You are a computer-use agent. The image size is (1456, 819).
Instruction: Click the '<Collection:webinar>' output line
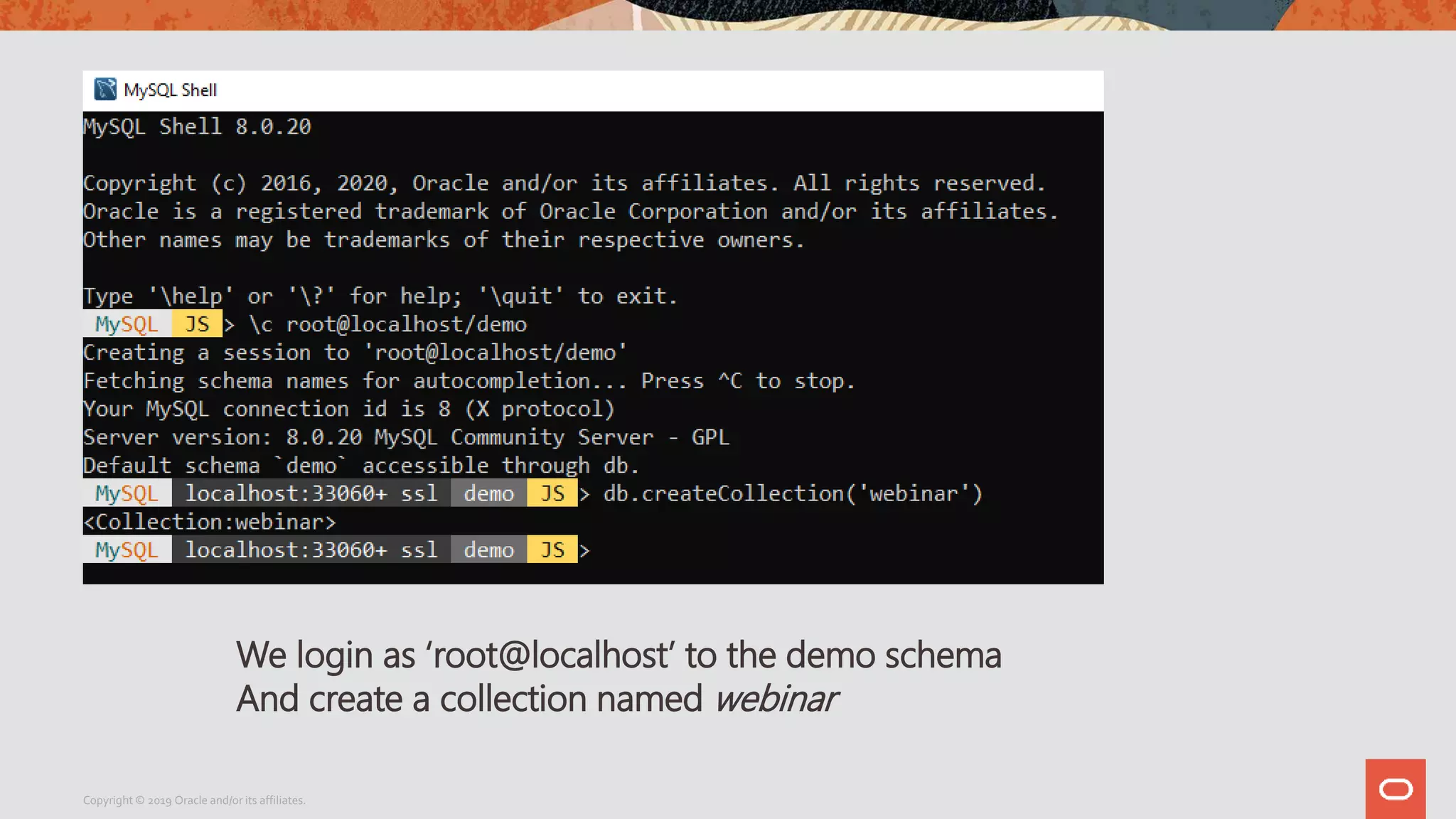tap(210, 522)
